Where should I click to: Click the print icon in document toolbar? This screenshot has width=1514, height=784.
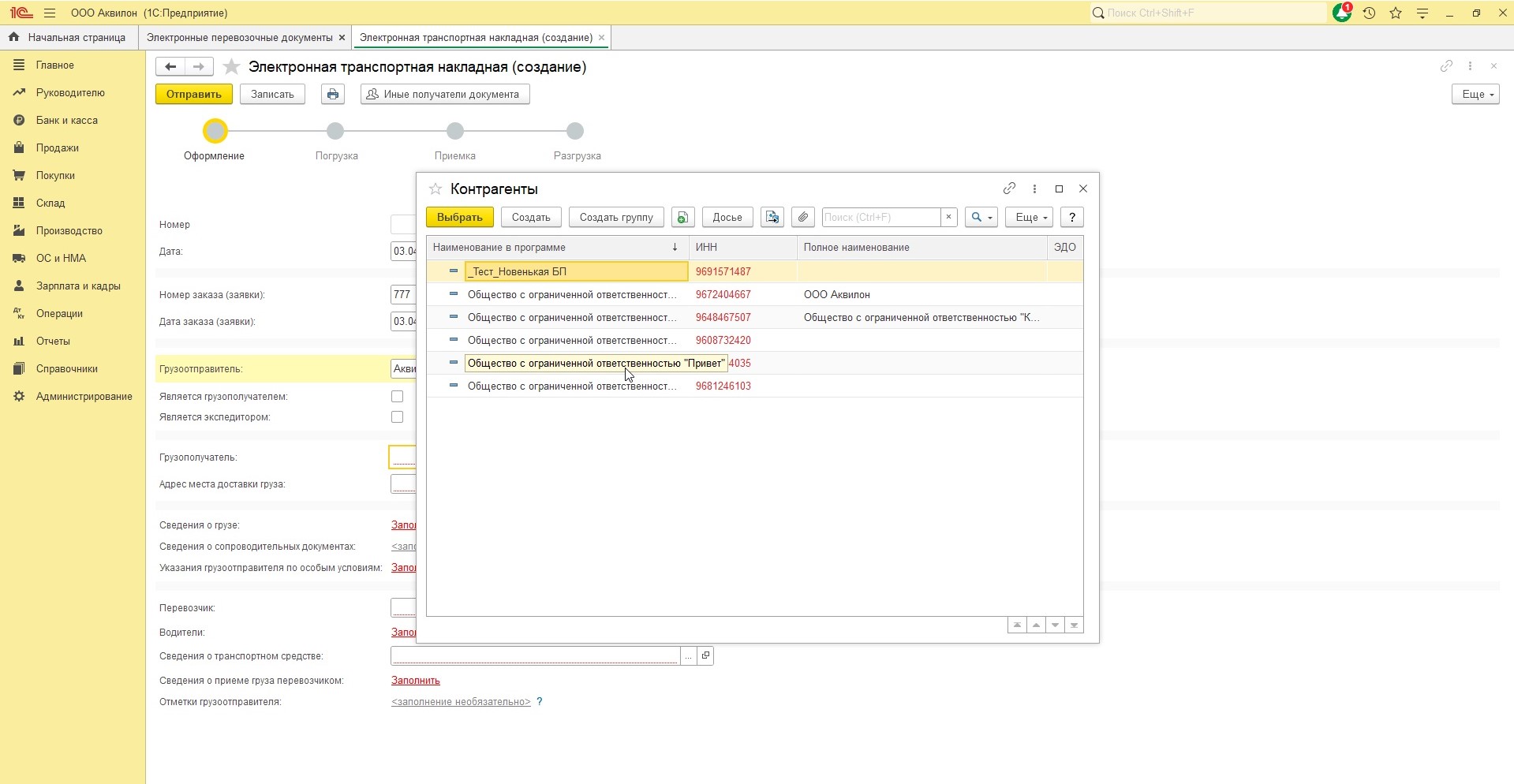click(333, 94)
